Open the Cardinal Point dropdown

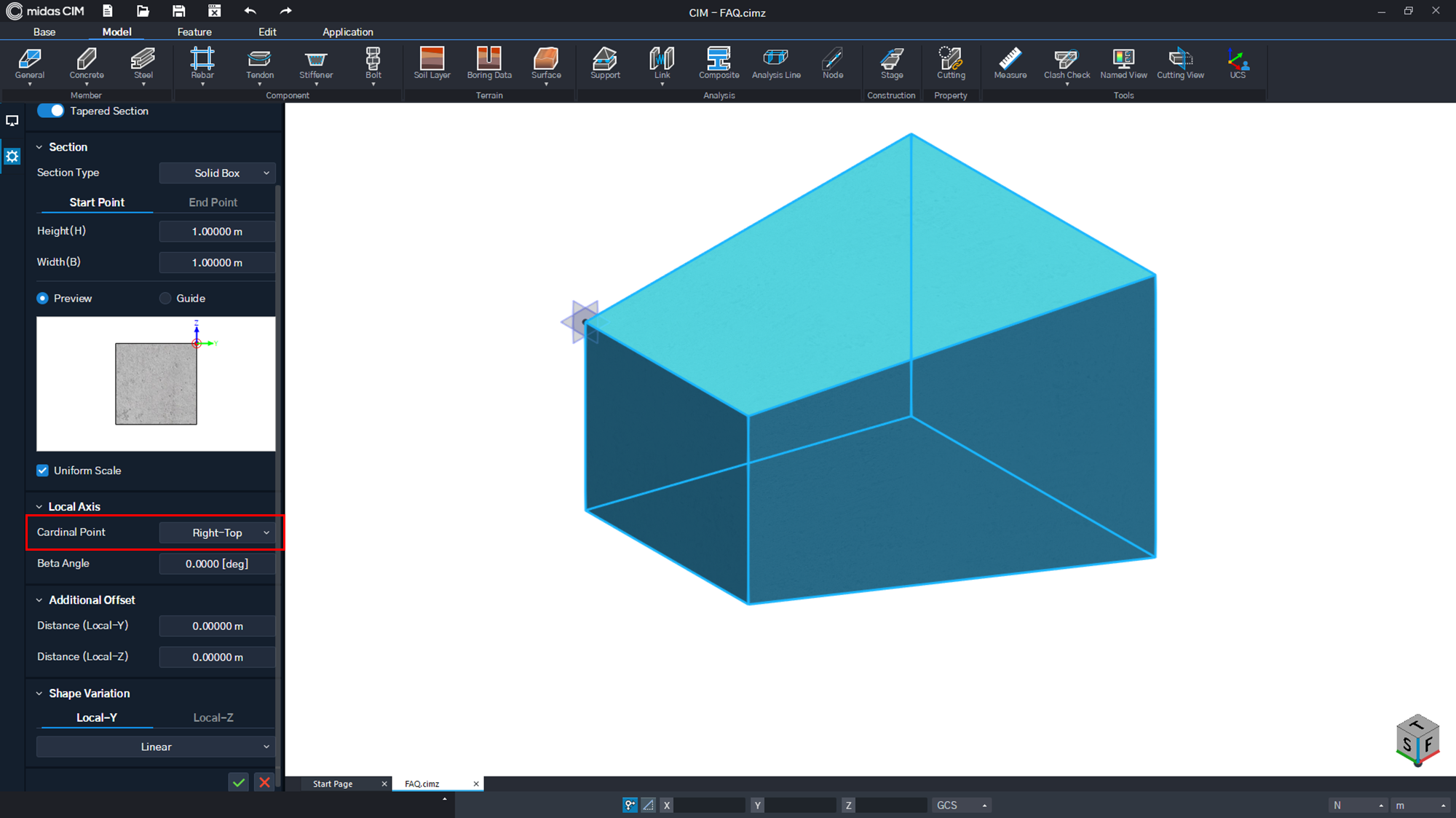[x=217, y=532]
